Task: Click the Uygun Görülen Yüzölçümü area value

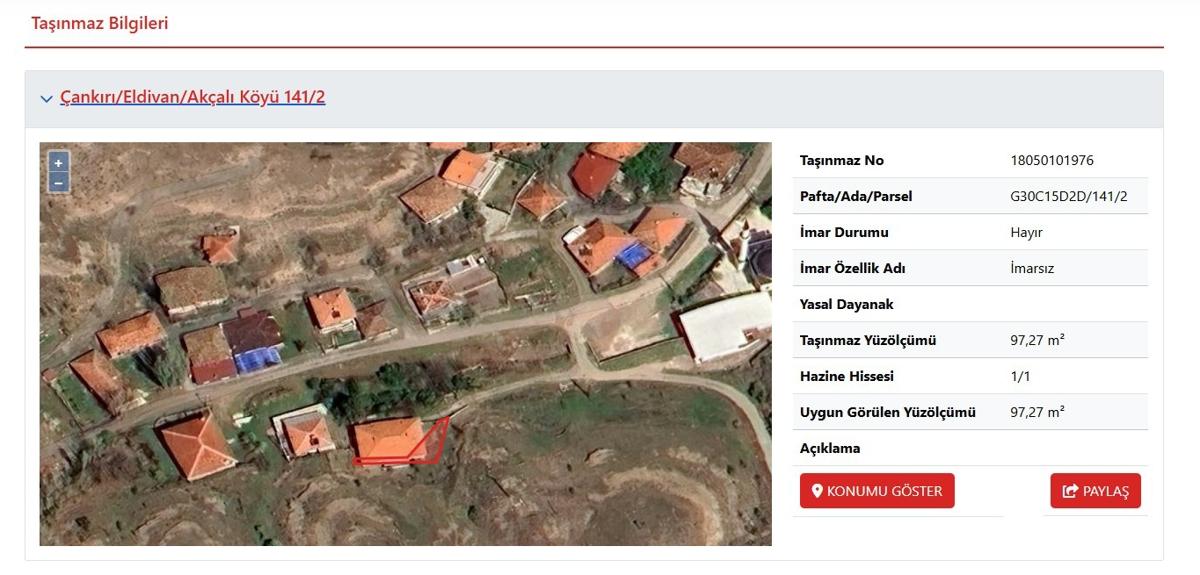Action: 1037,412
